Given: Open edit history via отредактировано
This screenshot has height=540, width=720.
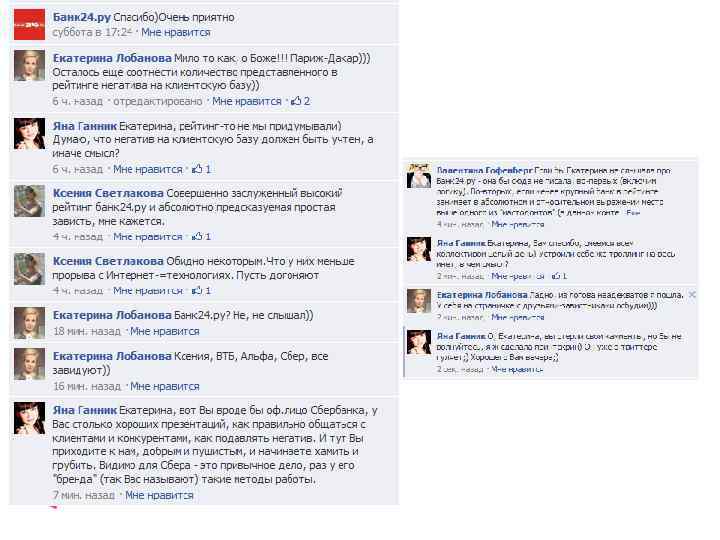Looking at the screenshot, I should point(158,101).
